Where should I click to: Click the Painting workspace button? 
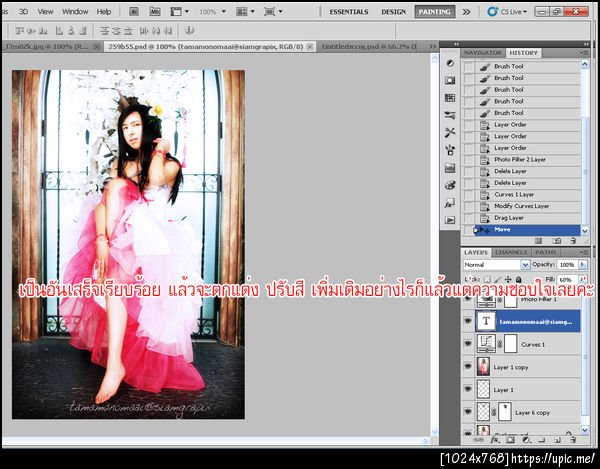coord(435,12)
